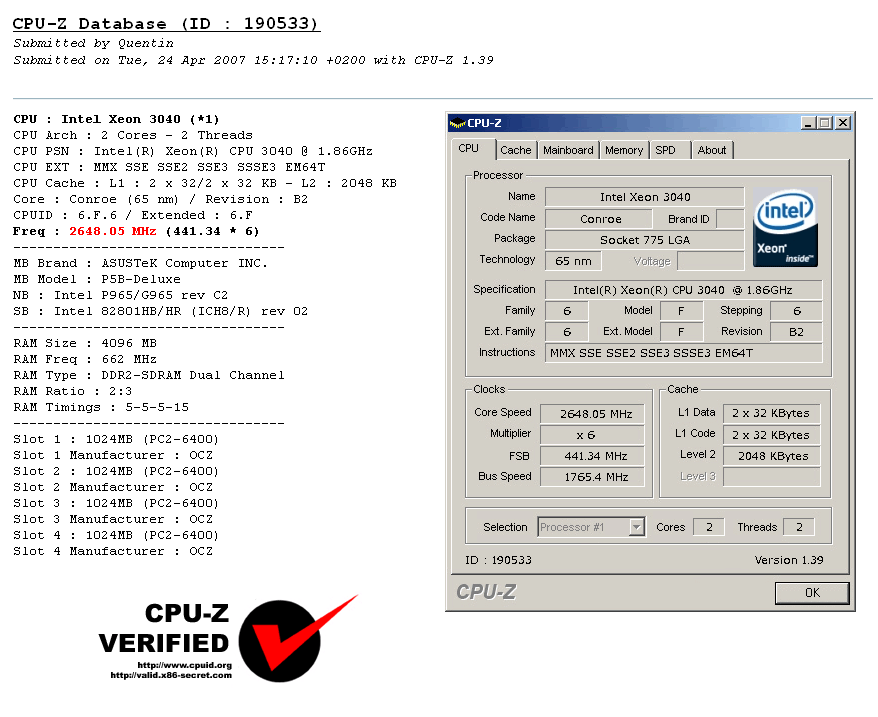Image resolution: width=878 pixels, height=717 pixels.
Task: Click the 'RAM Ratio : 2:3' line
Action: tap(73, 392)
